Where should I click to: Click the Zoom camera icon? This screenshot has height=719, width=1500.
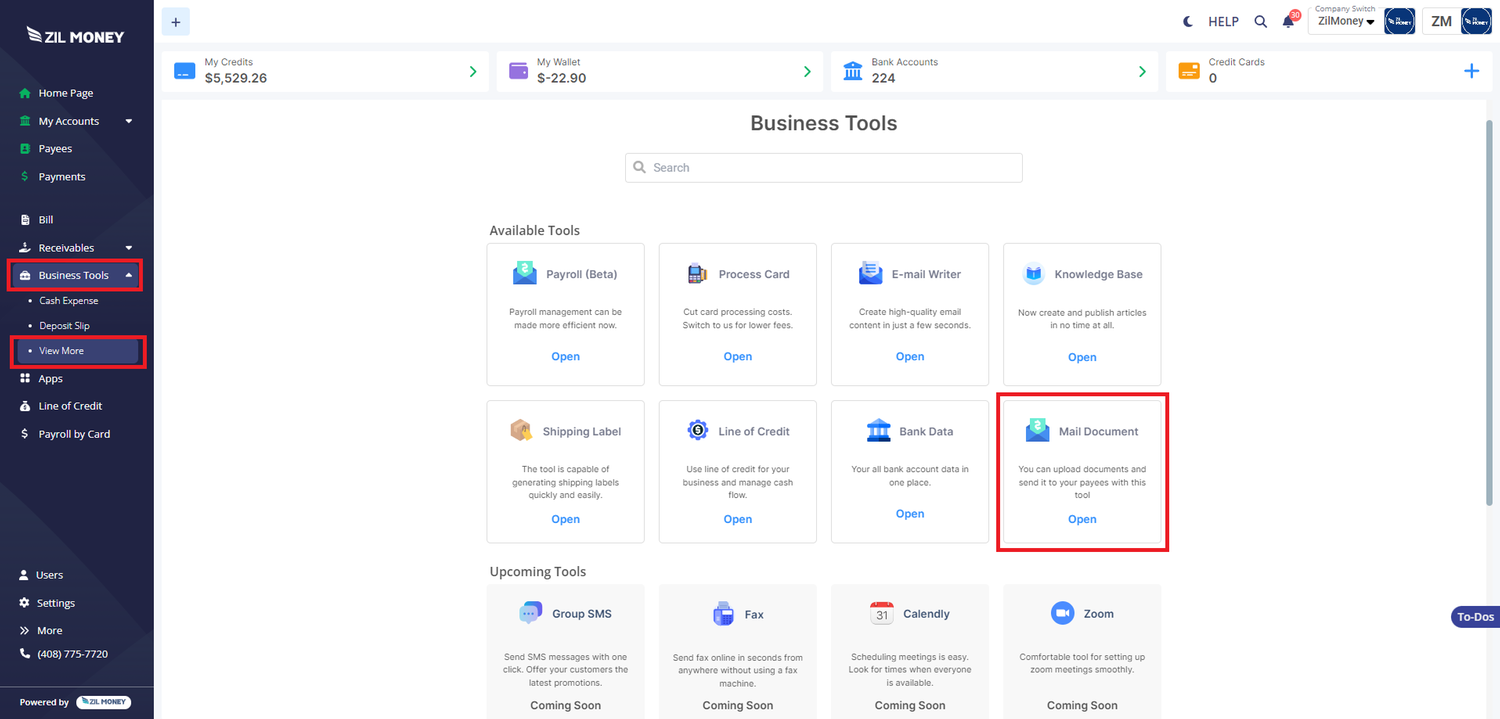[1062, 613]
